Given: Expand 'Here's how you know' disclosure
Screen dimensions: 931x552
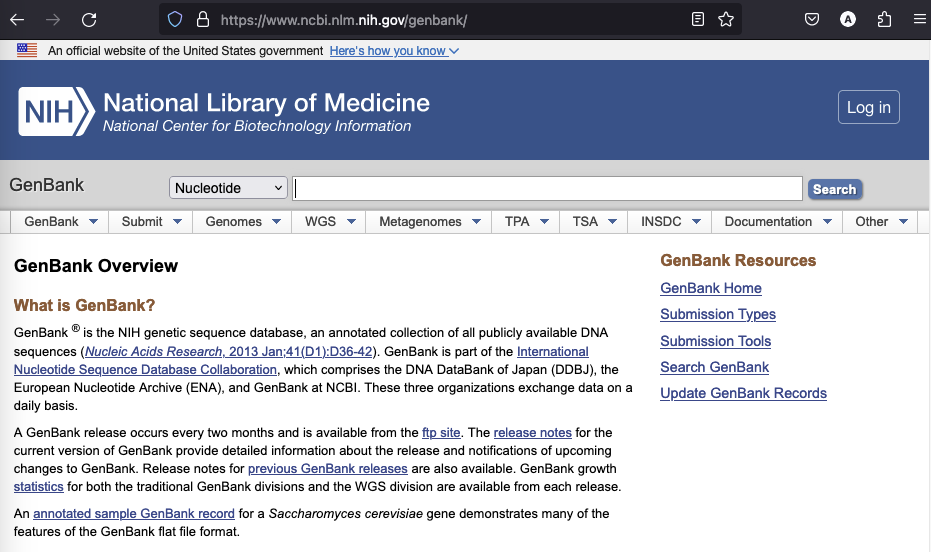Looking at the screenshot, I should (394, 51).
